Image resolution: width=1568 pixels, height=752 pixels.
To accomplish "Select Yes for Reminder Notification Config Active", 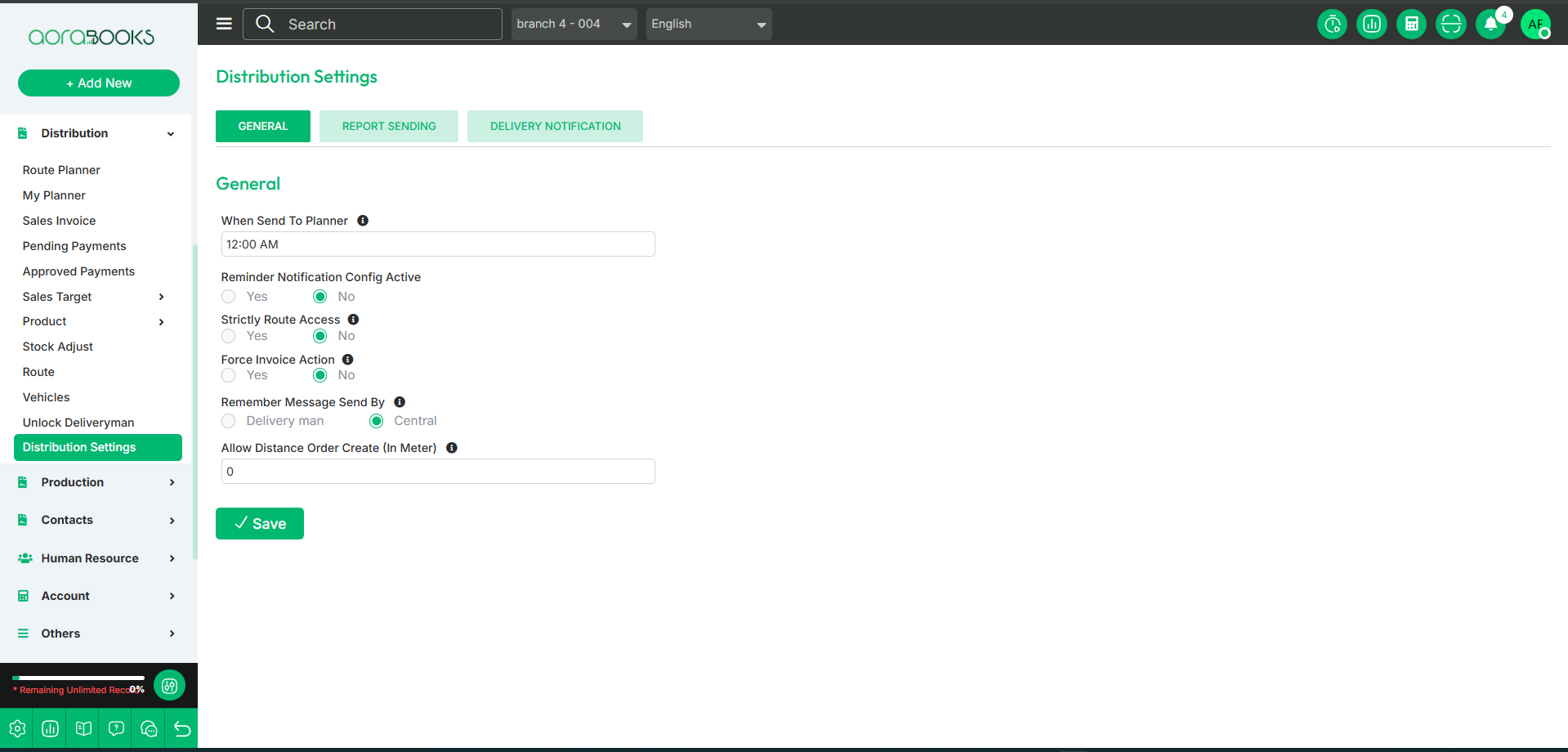I will tap(229, 297).
